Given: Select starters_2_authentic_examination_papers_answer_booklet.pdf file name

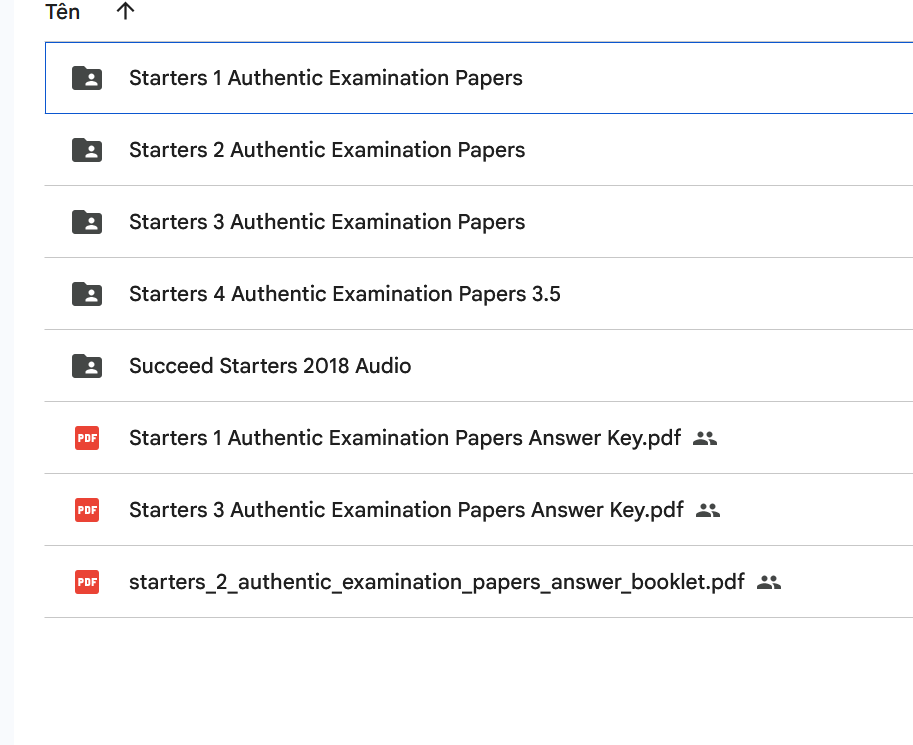Looking at the screenshot, I should point(436,582).
